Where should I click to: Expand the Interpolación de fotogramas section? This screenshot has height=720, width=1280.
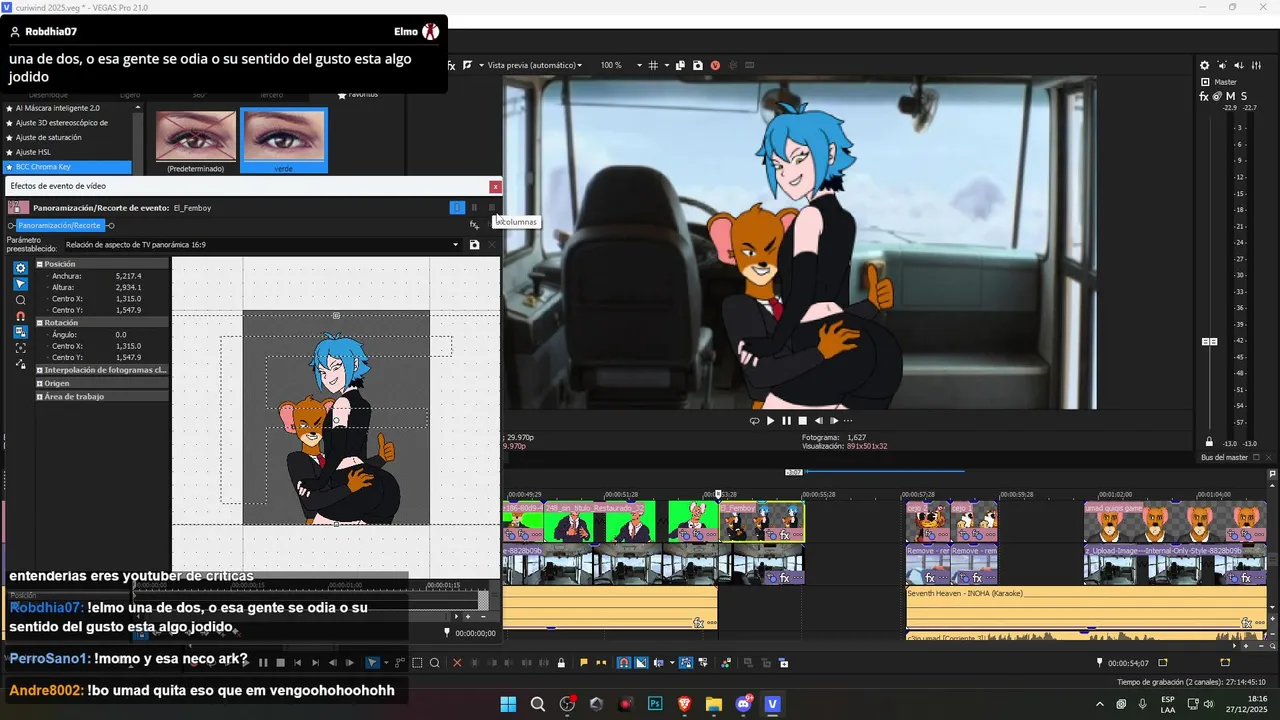point(40,370)
